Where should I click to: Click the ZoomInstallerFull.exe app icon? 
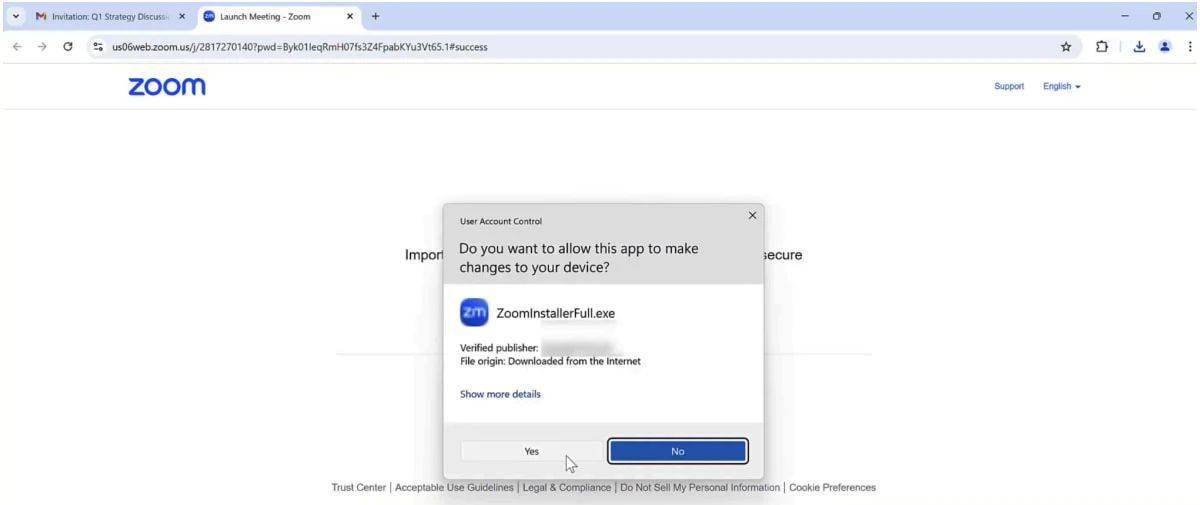[x=474, y=313]
